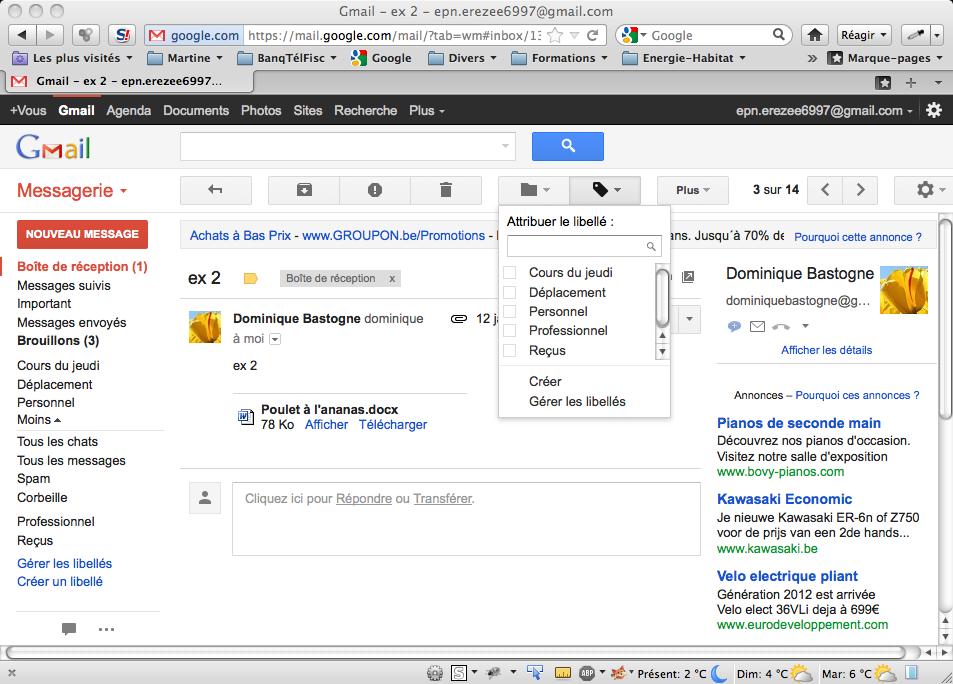Open the Agenda tab in the Google bar
The image size is (953, 684).
(128, 110)
